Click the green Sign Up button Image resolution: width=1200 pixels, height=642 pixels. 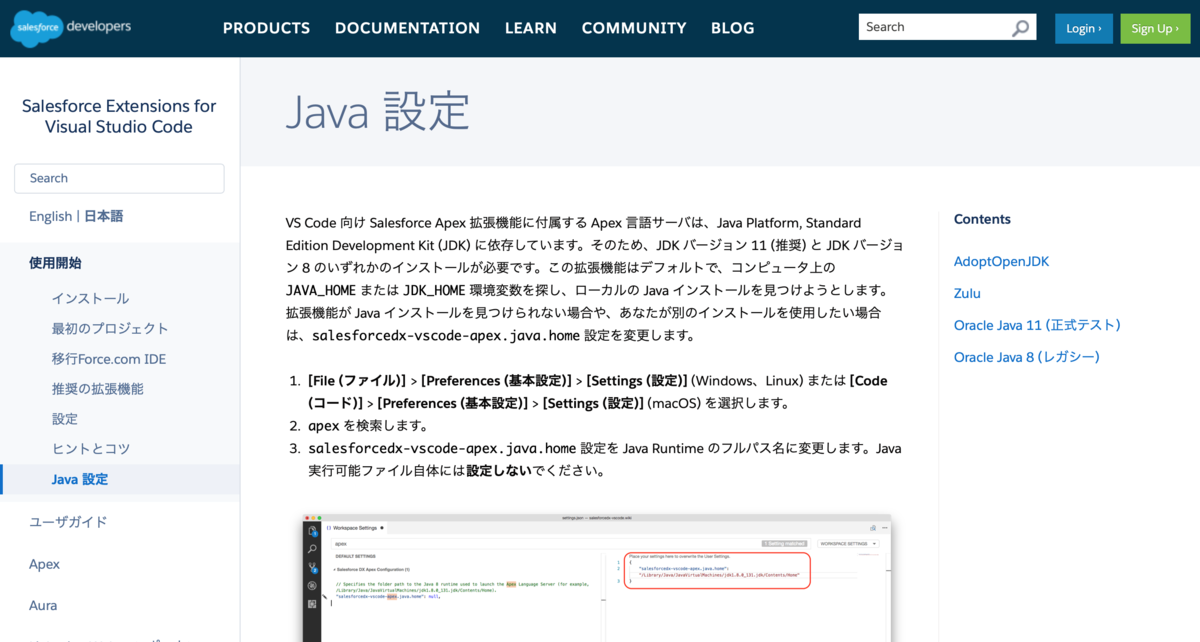coord(1155,28)
